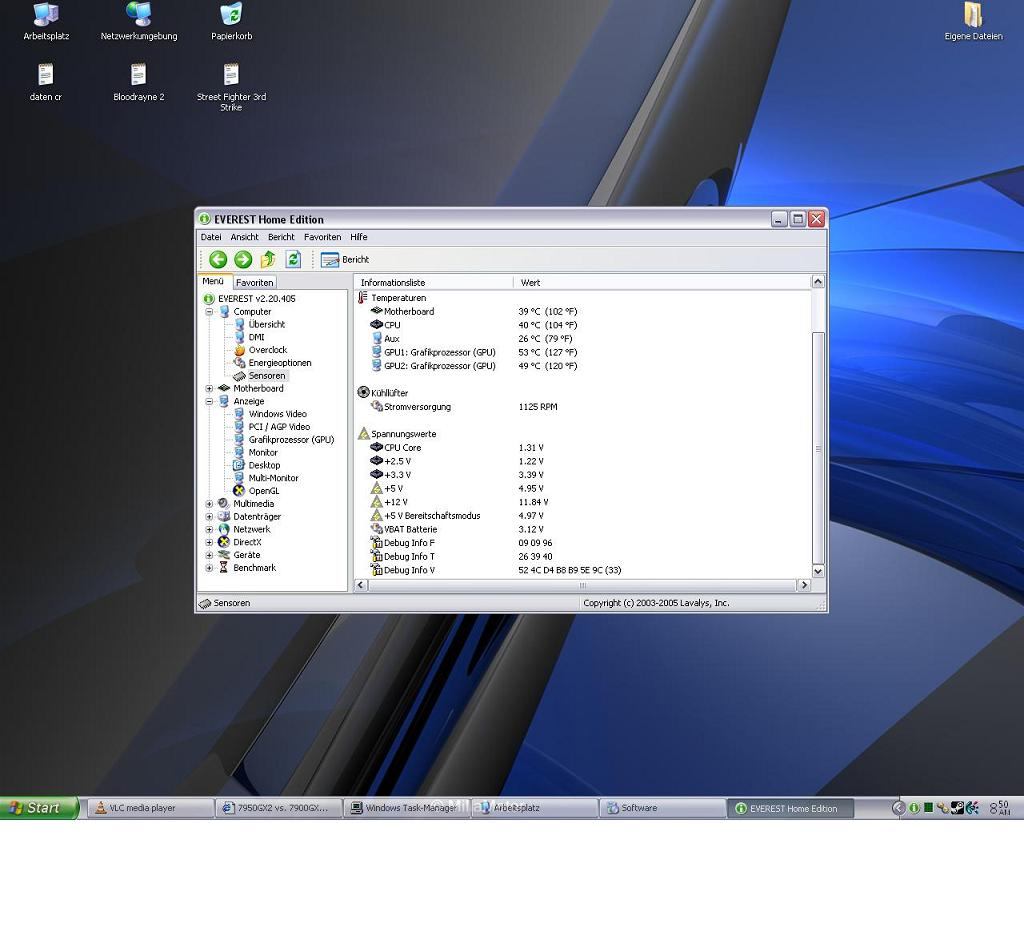Open the Bericht report toolbar button

345,259
